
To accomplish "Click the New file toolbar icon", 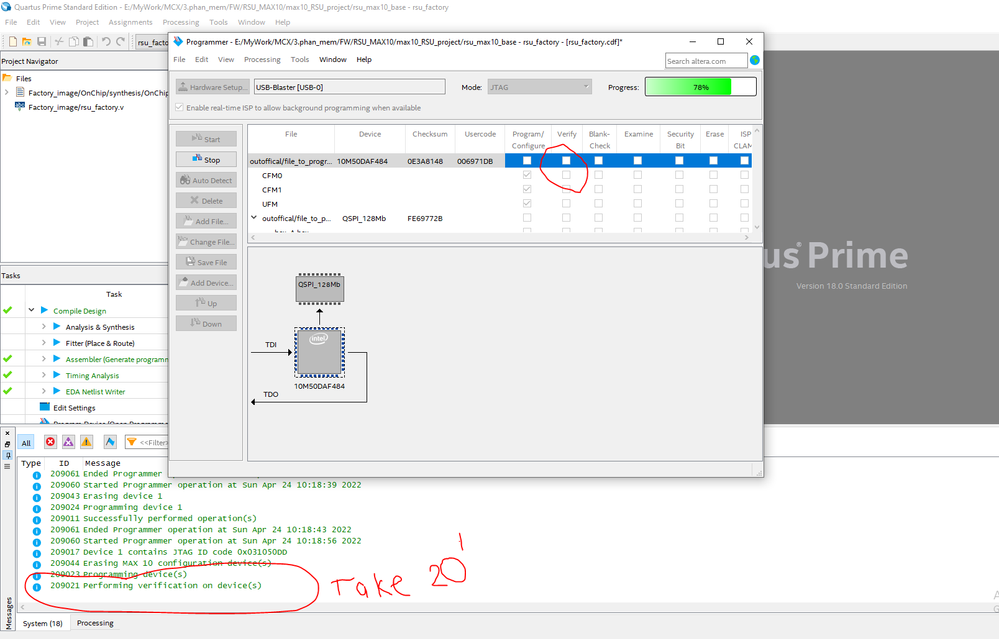I will (x=12, y=41).
